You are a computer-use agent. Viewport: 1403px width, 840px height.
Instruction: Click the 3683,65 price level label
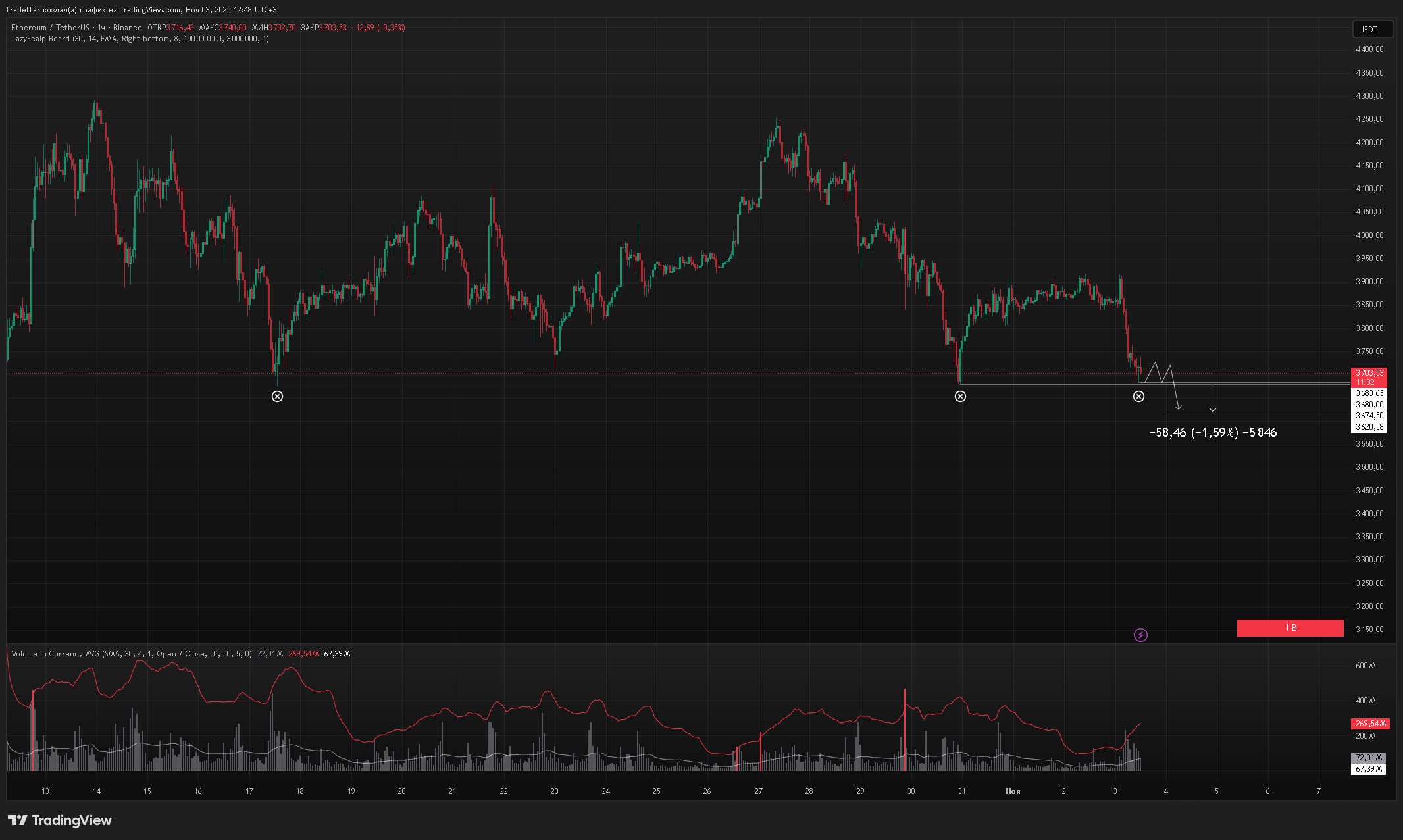tap(1369, 393)
